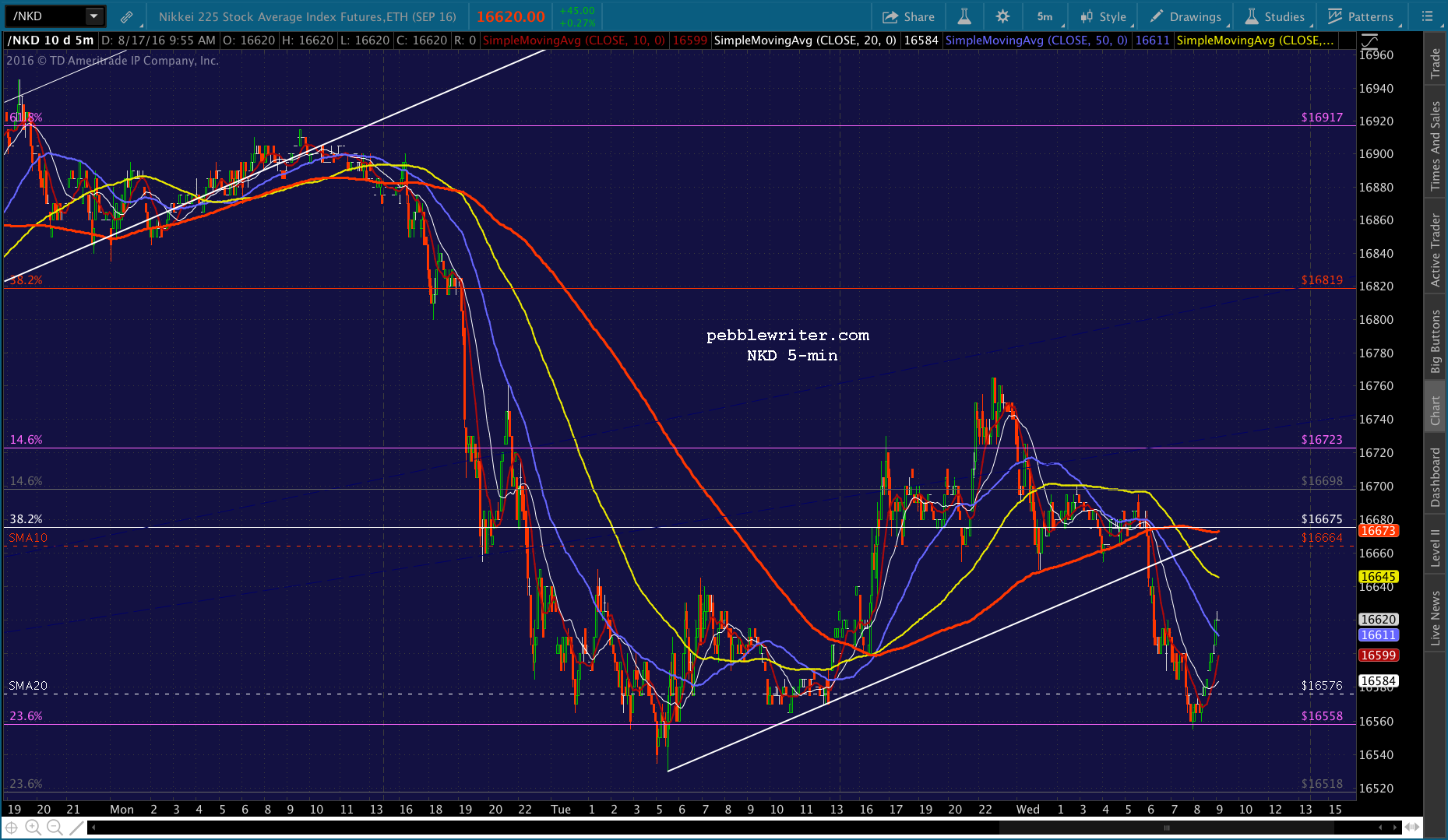Image resolution: width=1448 pixels, height=840 pixels.
Task: Open chart settings gear icon
Action: (x=1002, y=16)
